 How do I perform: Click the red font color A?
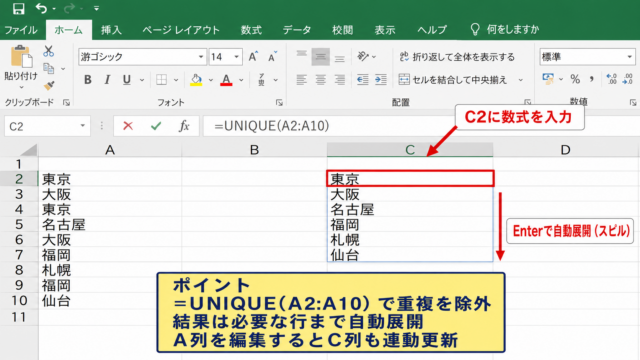pyautogui.click(x=226, y=80)
